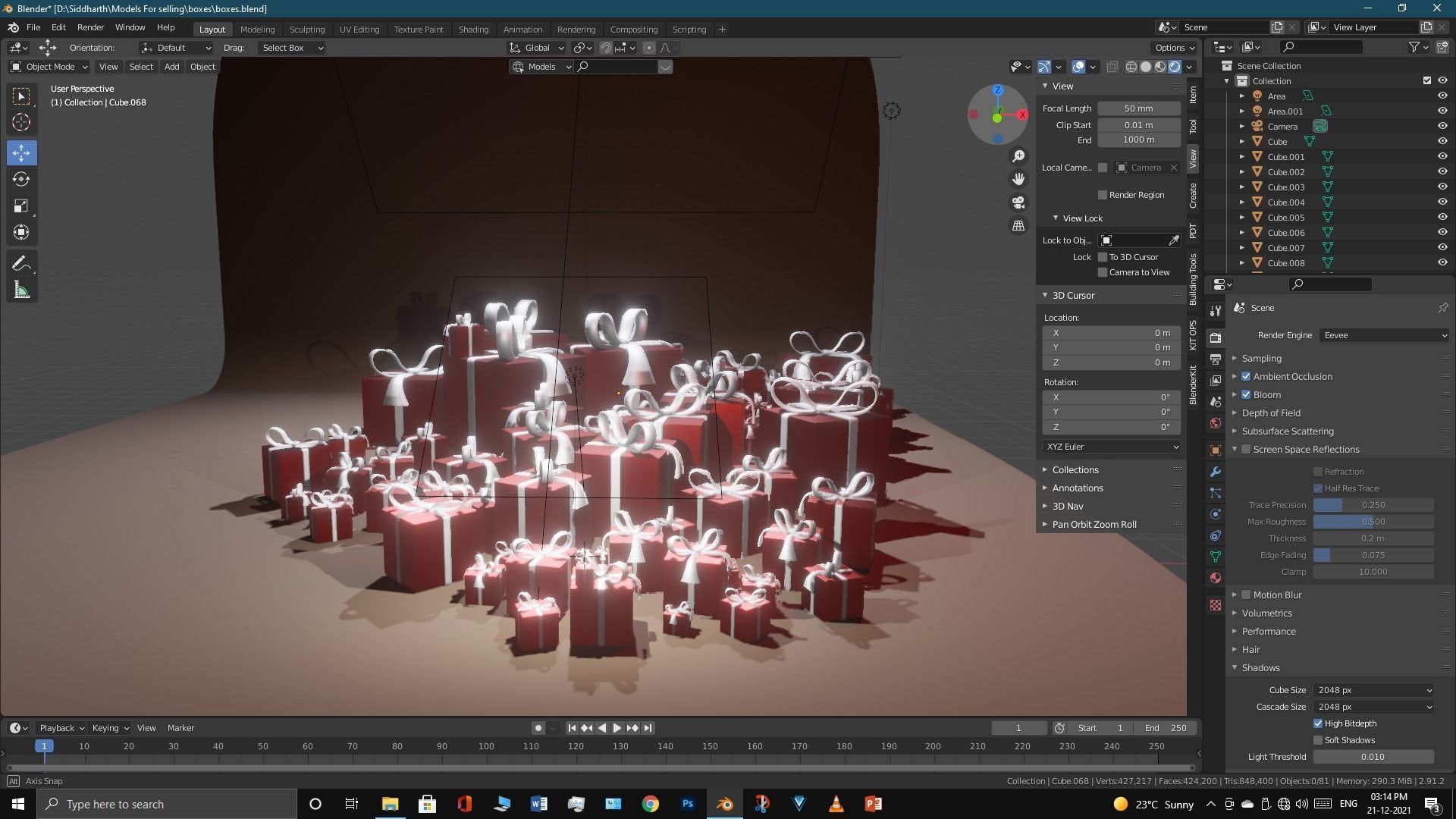The height and width of the screenshot is (819, 1456).
Task: Pin the Scene properties panel
Action: [x=1442, y=308]
